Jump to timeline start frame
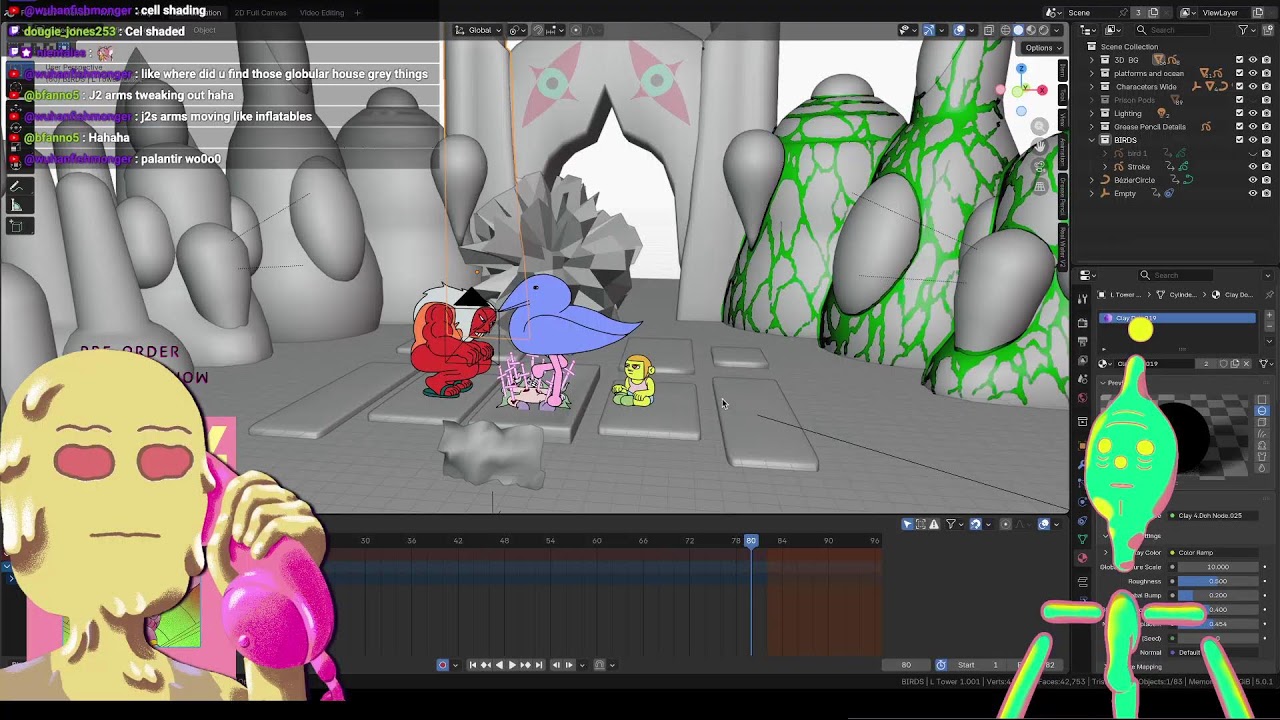 pos(473,665)
